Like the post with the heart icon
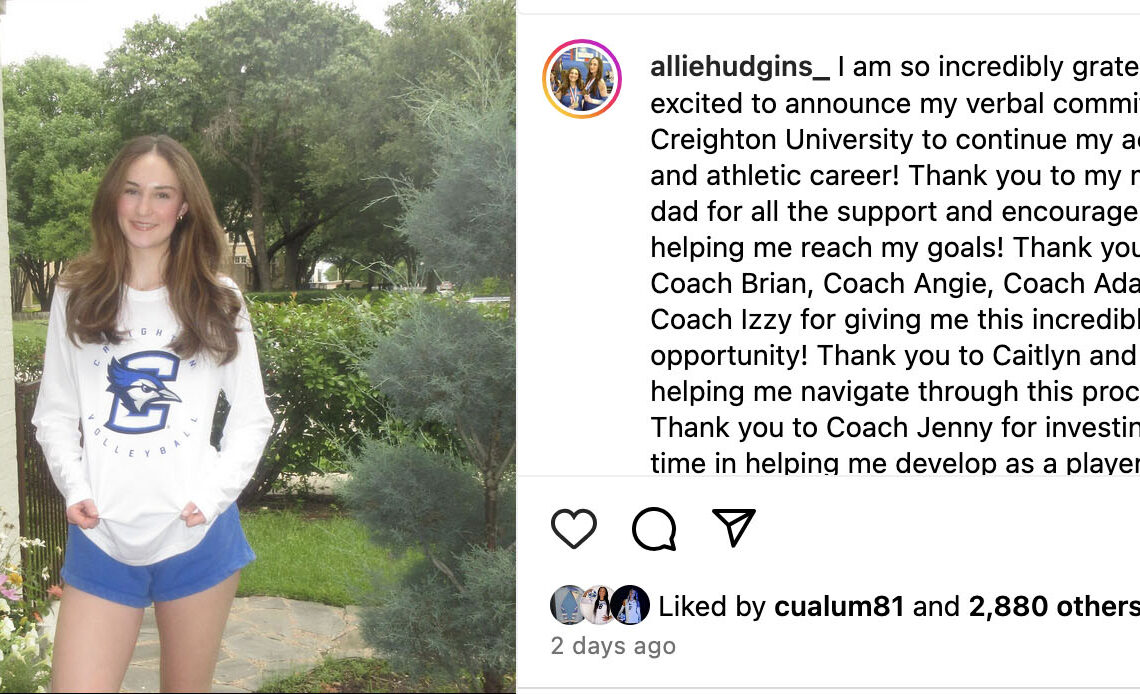Viewport: 1140px width, 694px height. pyautogui.click(x=574, y=528)
